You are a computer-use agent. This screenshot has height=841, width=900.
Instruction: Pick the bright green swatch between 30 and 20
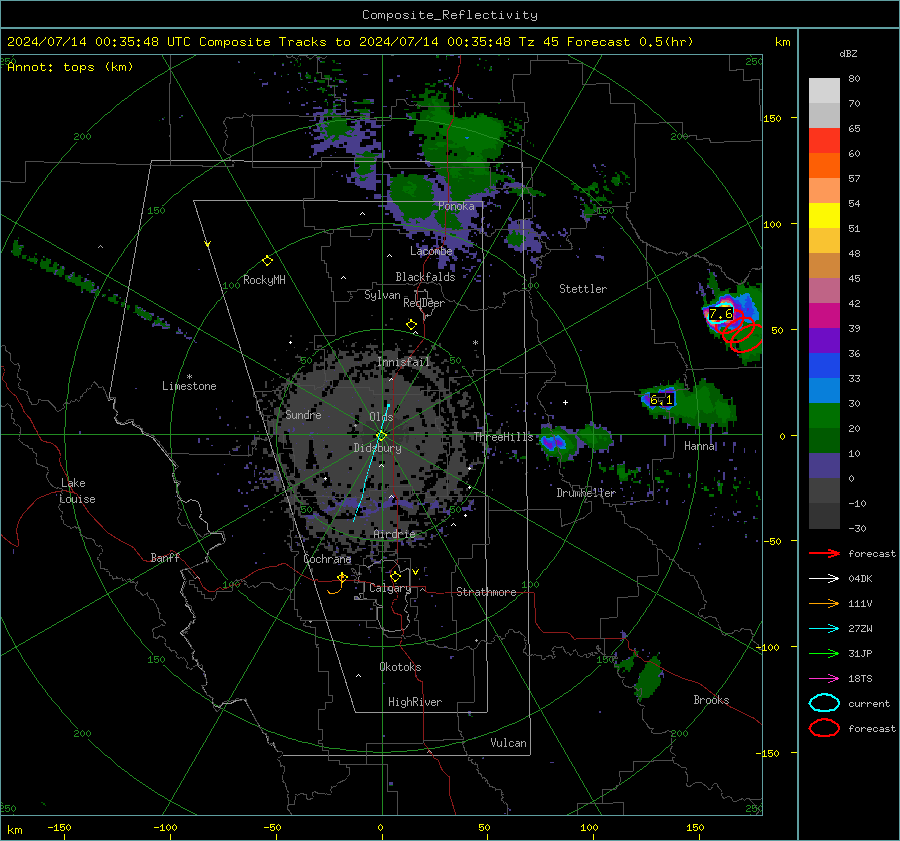point(824,416)
